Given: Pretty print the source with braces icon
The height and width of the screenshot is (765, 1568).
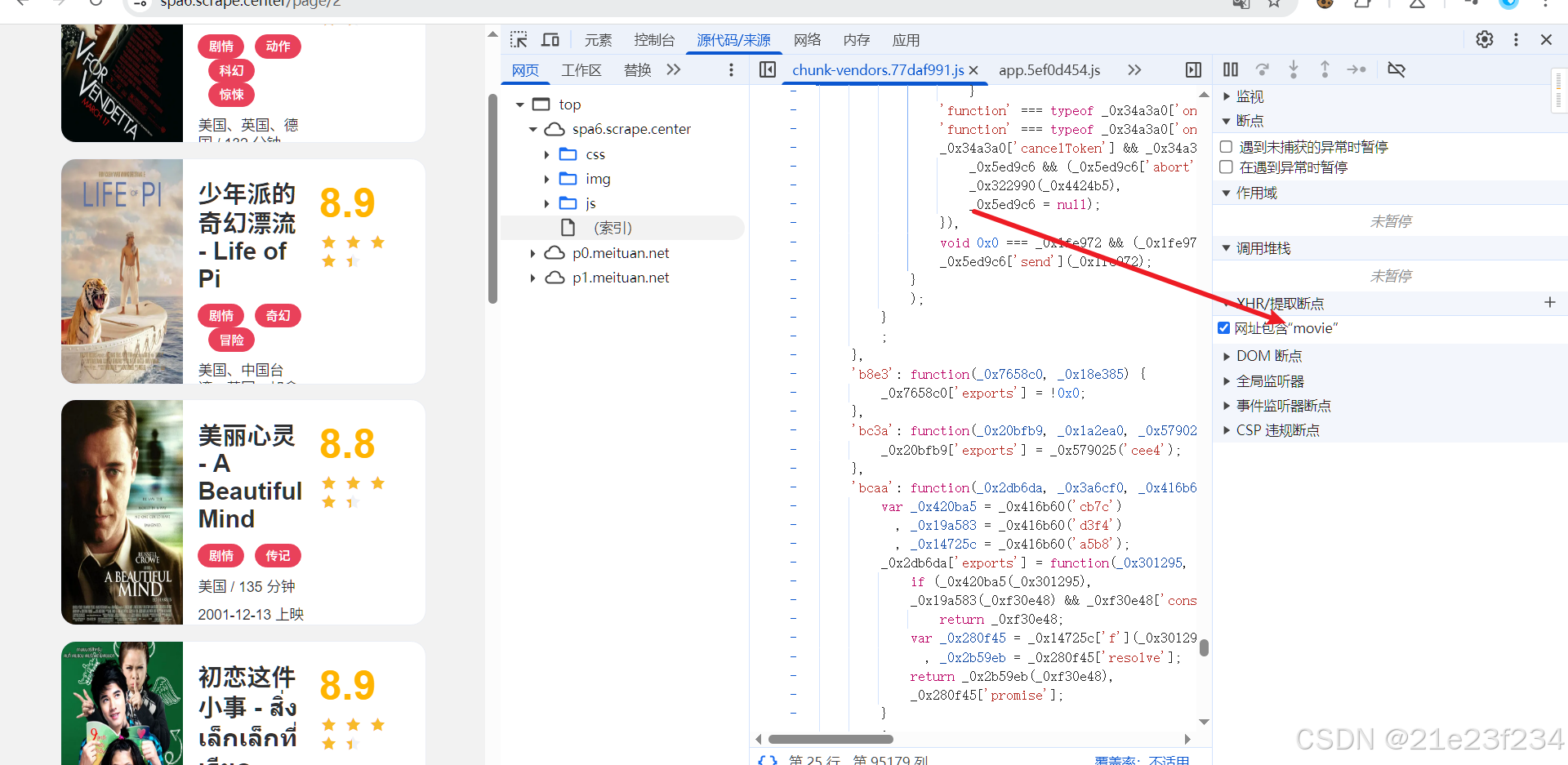Looking at the screenshot, I should pos(767,760).
